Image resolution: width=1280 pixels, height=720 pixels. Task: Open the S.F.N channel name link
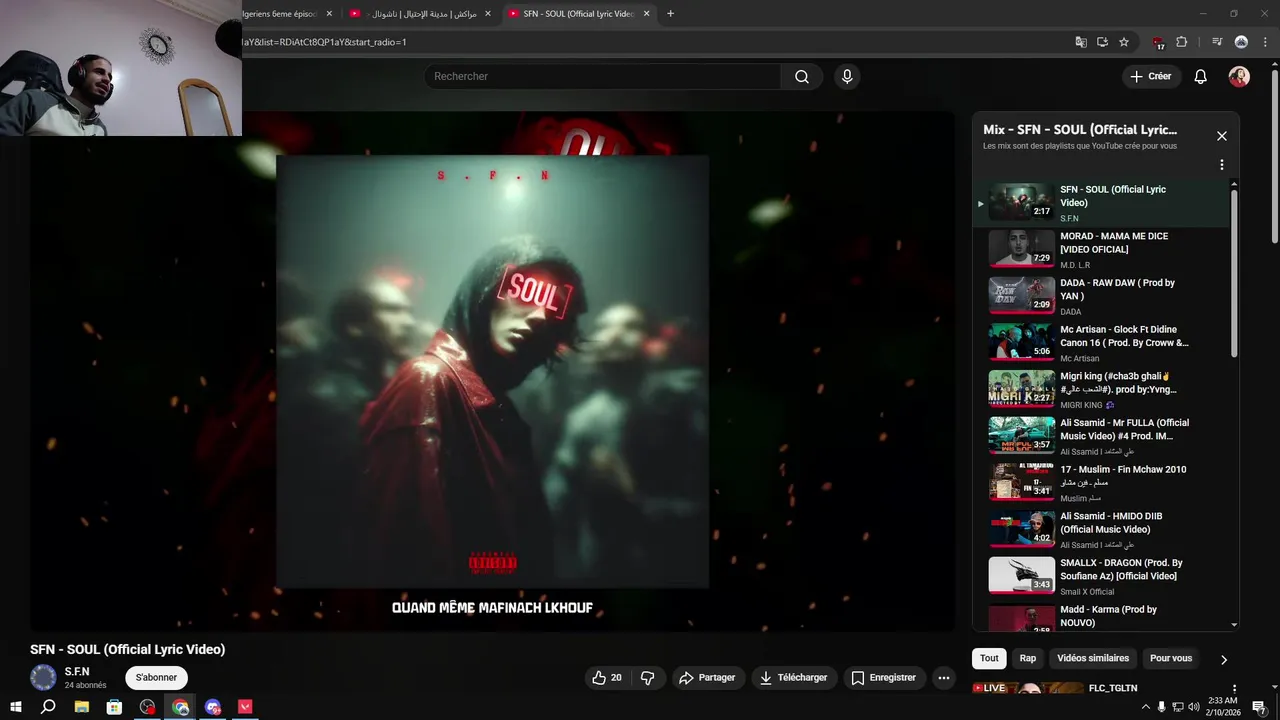[77, 672]
